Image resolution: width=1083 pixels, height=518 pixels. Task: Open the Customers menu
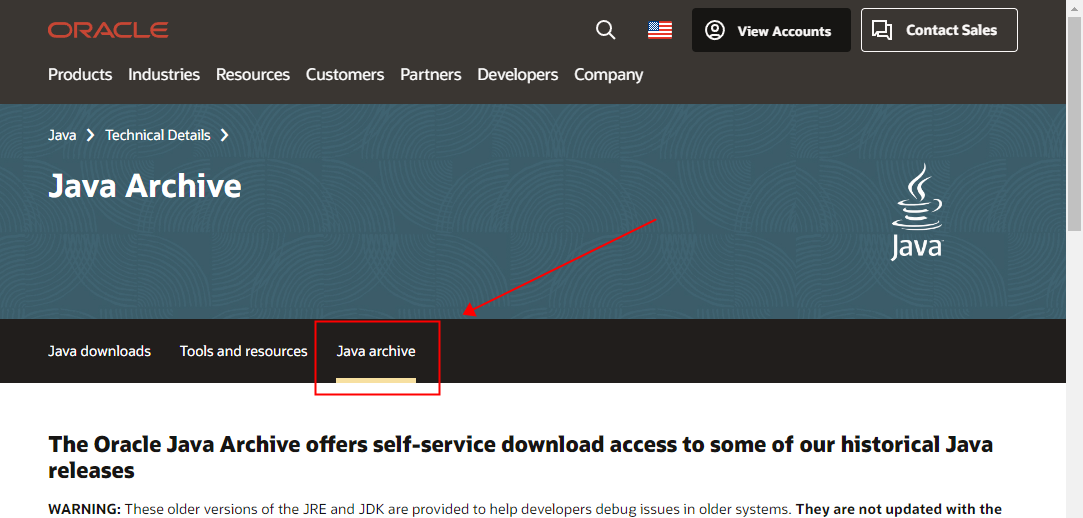coord(345,75)
